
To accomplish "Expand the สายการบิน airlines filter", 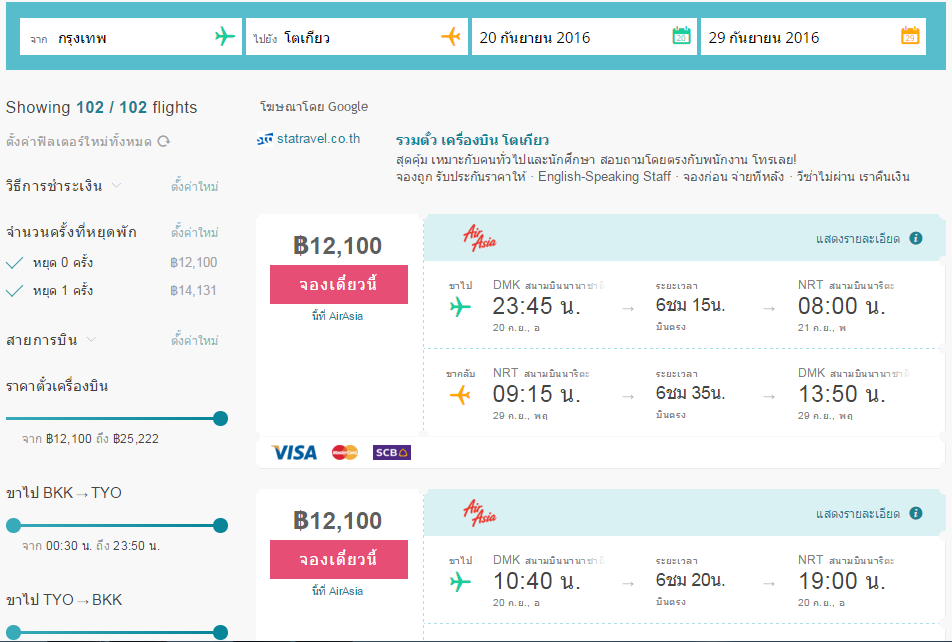I will 51,340.
